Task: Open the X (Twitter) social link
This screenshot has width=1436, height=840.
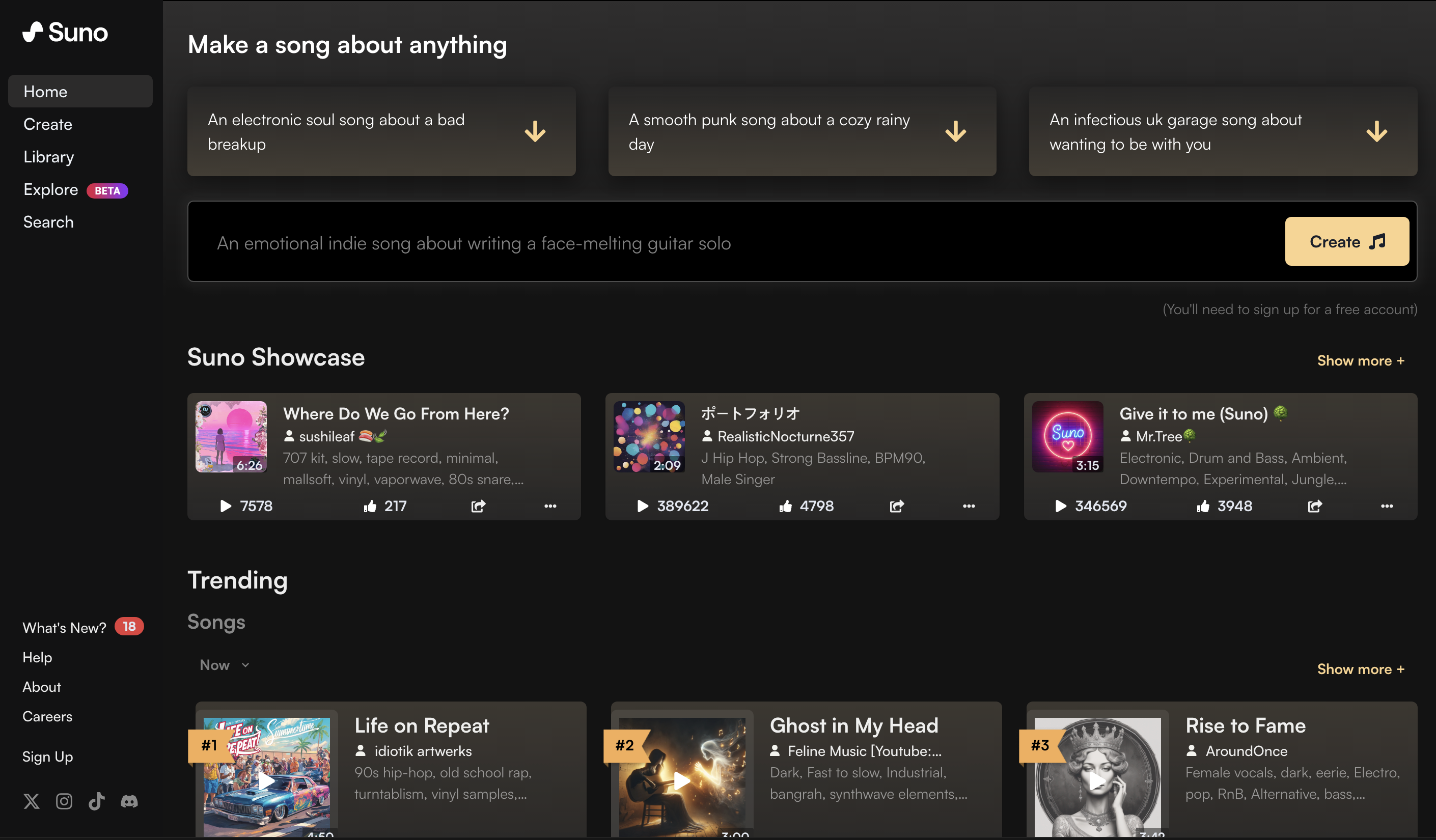Action: (x=32, y=801)
